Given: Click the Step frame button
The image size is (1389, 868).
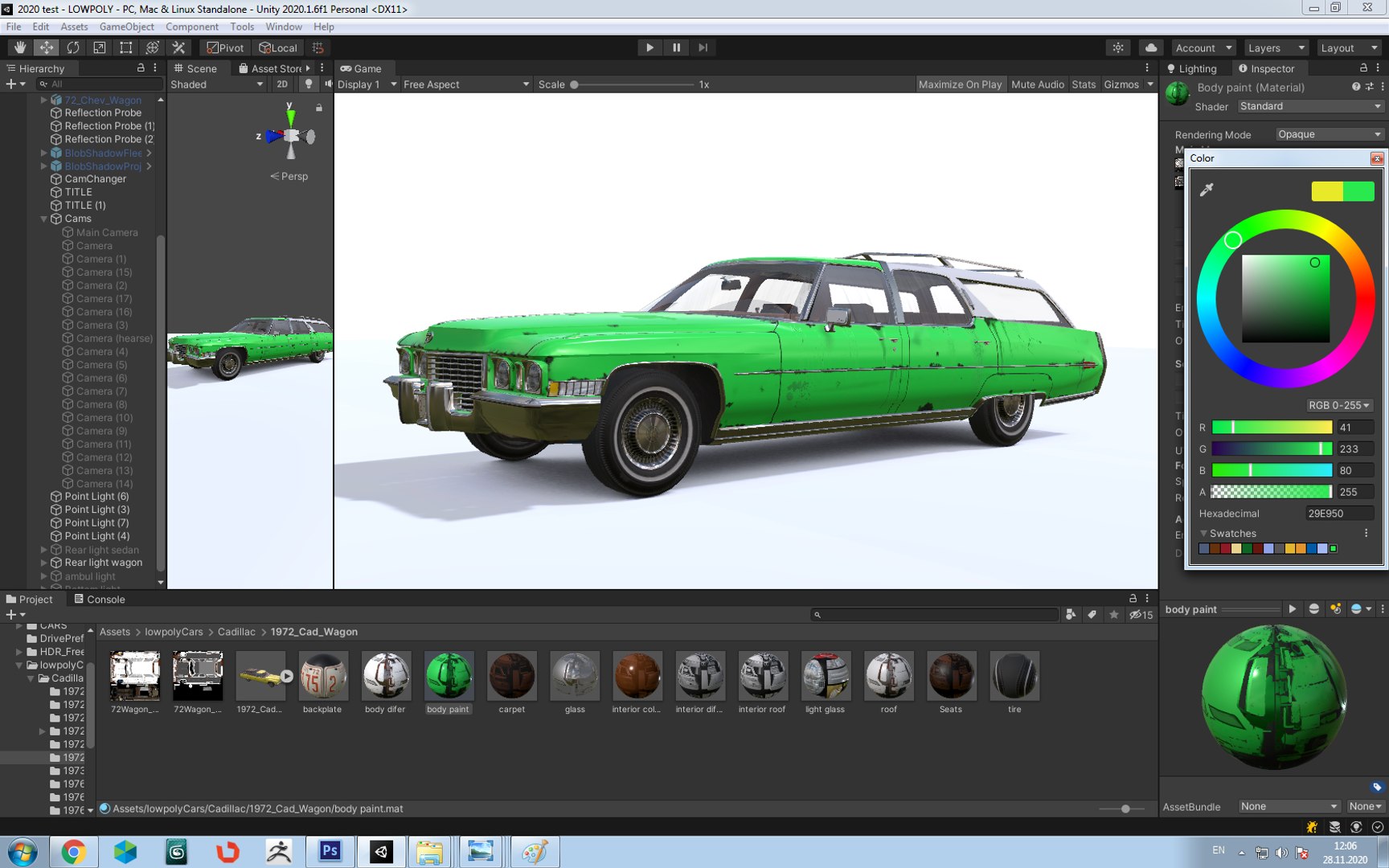Looking at the screenshot, I should tap(703, 47).
